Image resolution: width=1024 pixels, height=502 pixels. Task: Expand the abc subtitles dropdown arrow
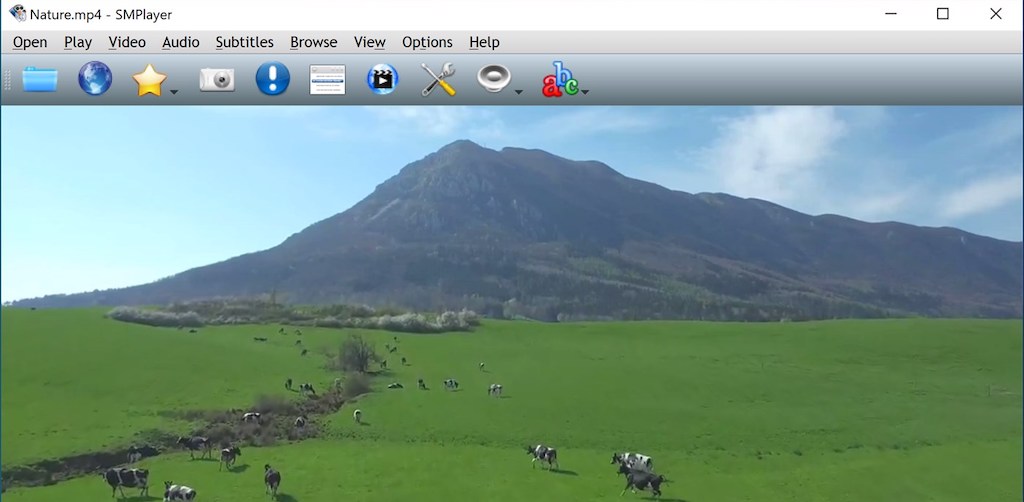click(x=585, y=92)
